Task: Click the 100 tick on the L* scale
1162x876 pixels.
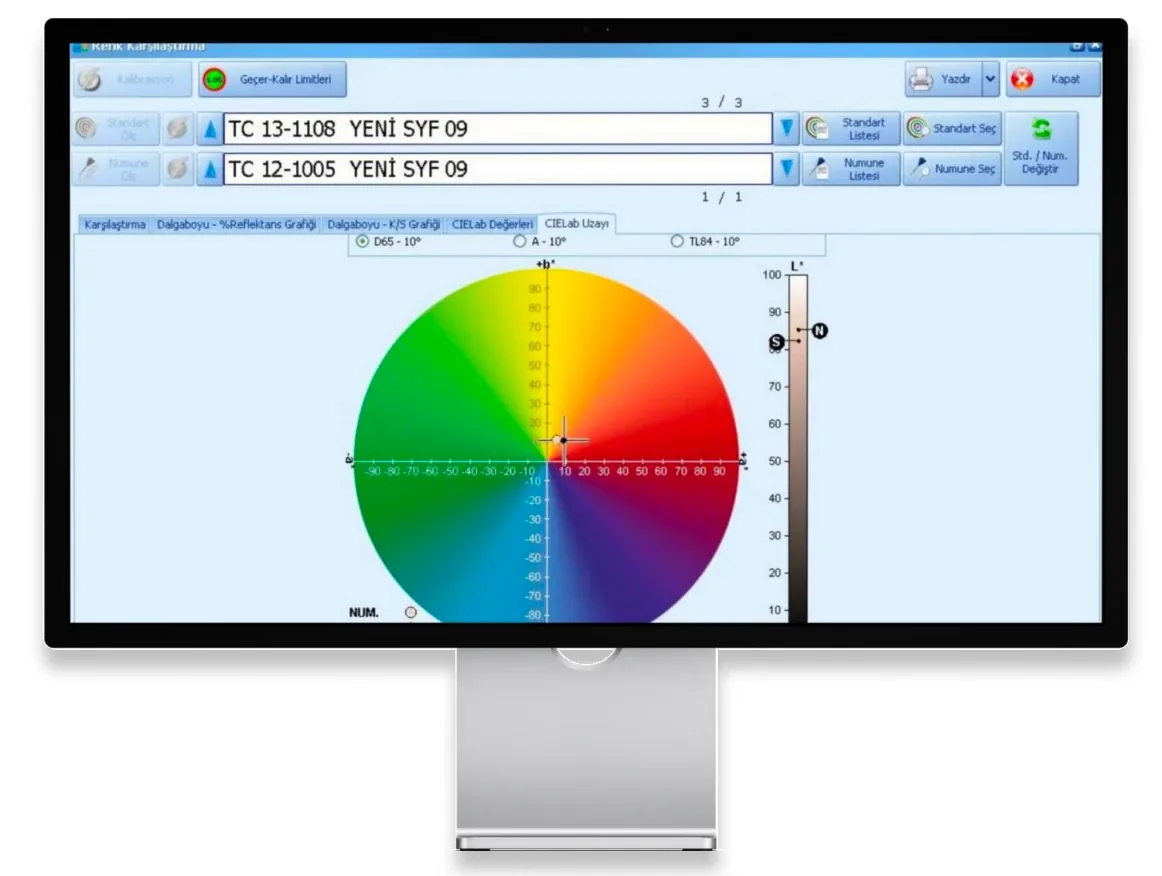Action: [771, 275]
